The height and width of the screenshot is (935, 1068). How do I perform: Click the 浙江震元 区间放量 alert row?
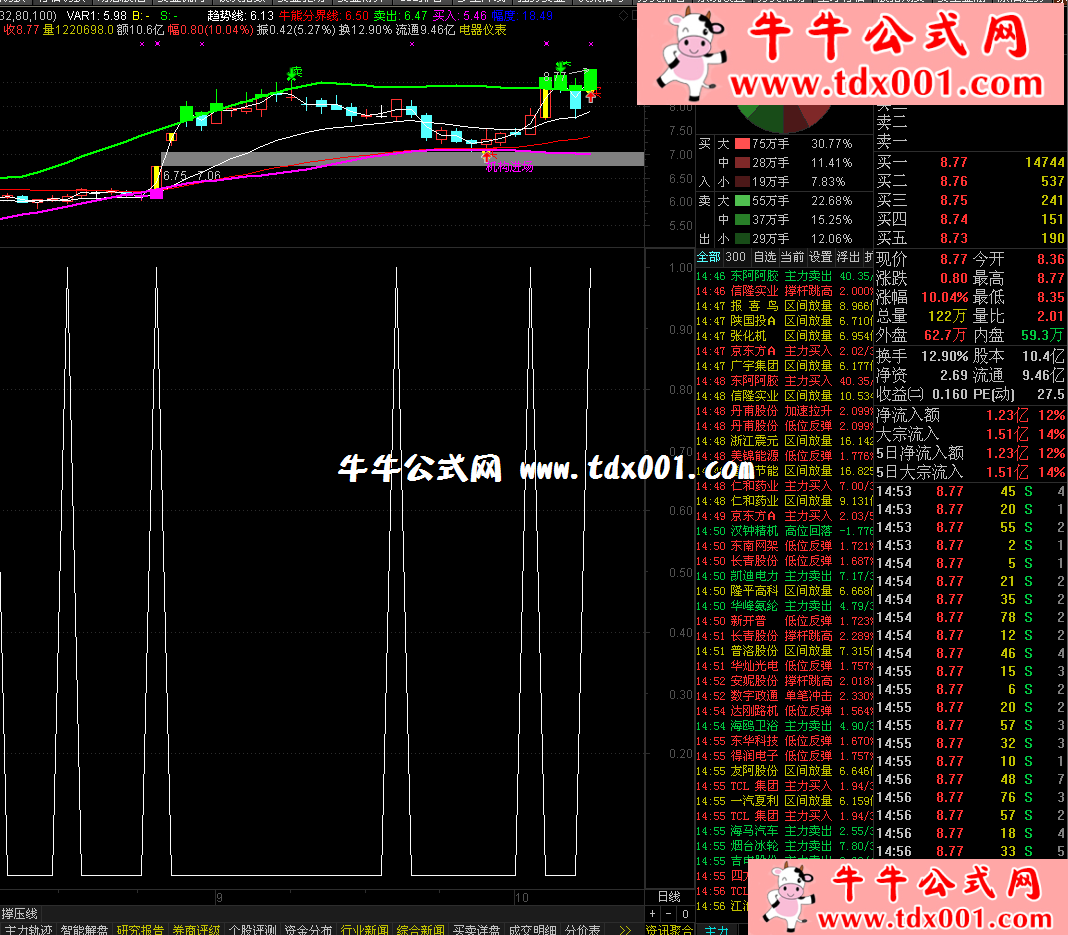(784, 441)
